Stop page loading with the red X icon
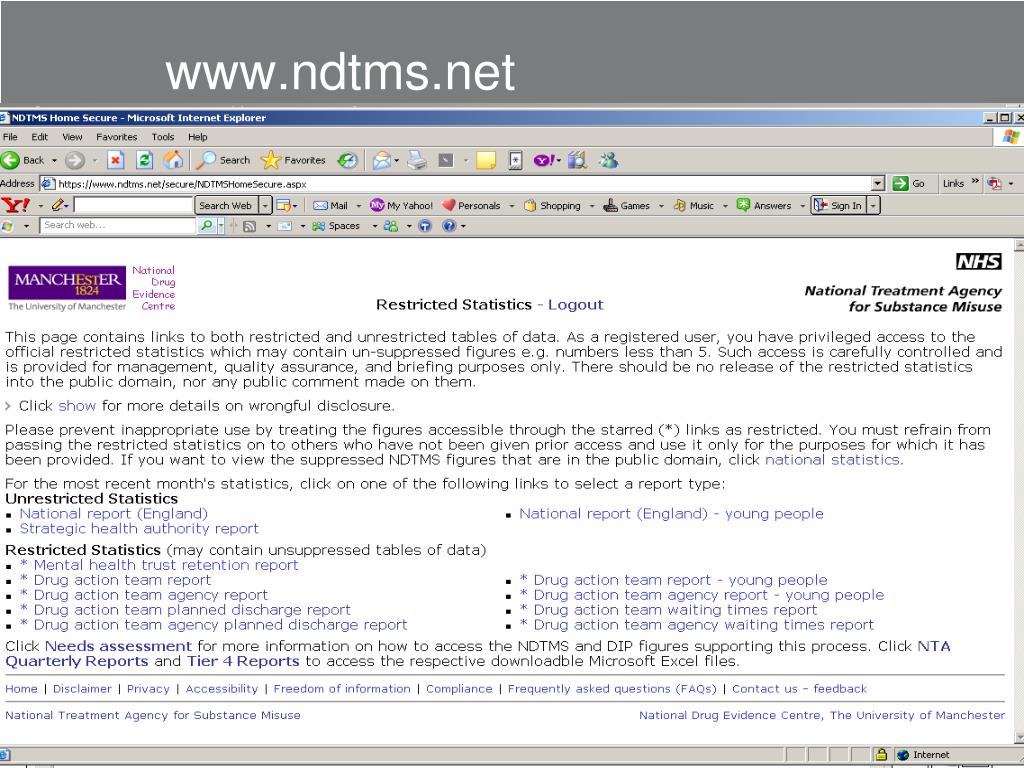Image resolution: width=1024 pixels, height=768 pixels. pos(116,161)
